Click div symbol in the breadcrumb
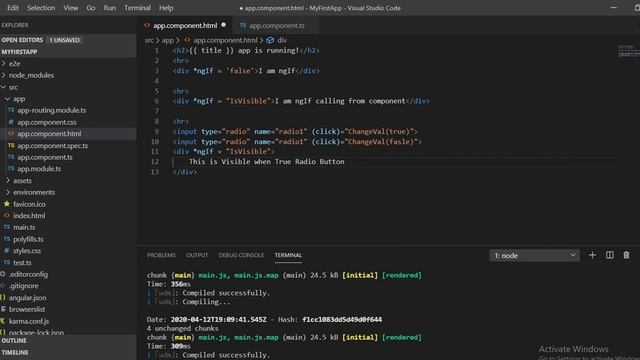Viewport: 640px width, 360px height. [x=282, y=40]
